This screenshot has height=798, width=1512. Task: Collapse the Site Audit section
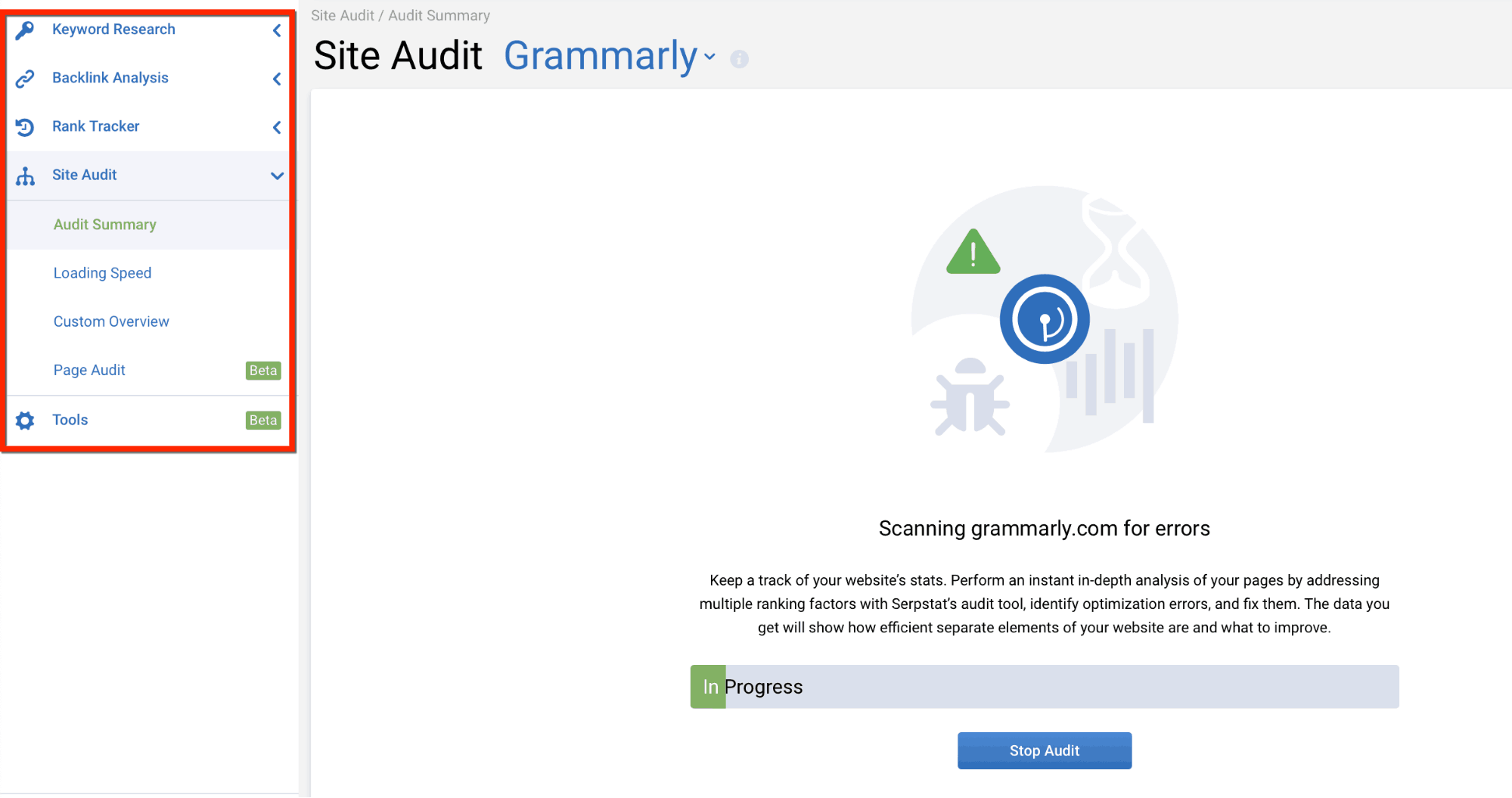(277, 175)
